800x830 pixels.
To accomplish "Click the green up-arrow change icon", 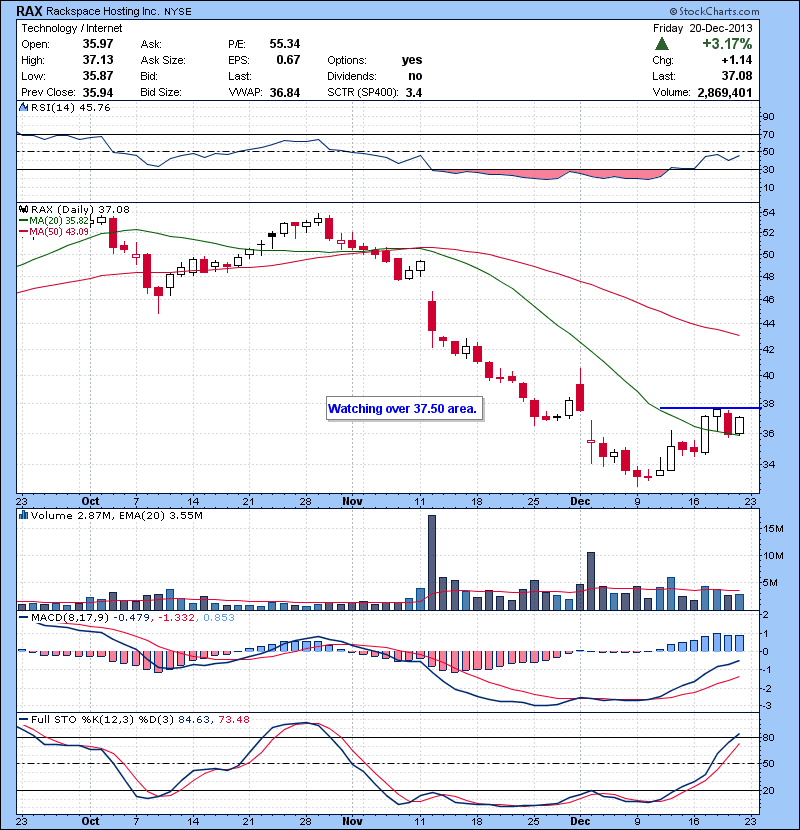I will [x=661, y=44].
